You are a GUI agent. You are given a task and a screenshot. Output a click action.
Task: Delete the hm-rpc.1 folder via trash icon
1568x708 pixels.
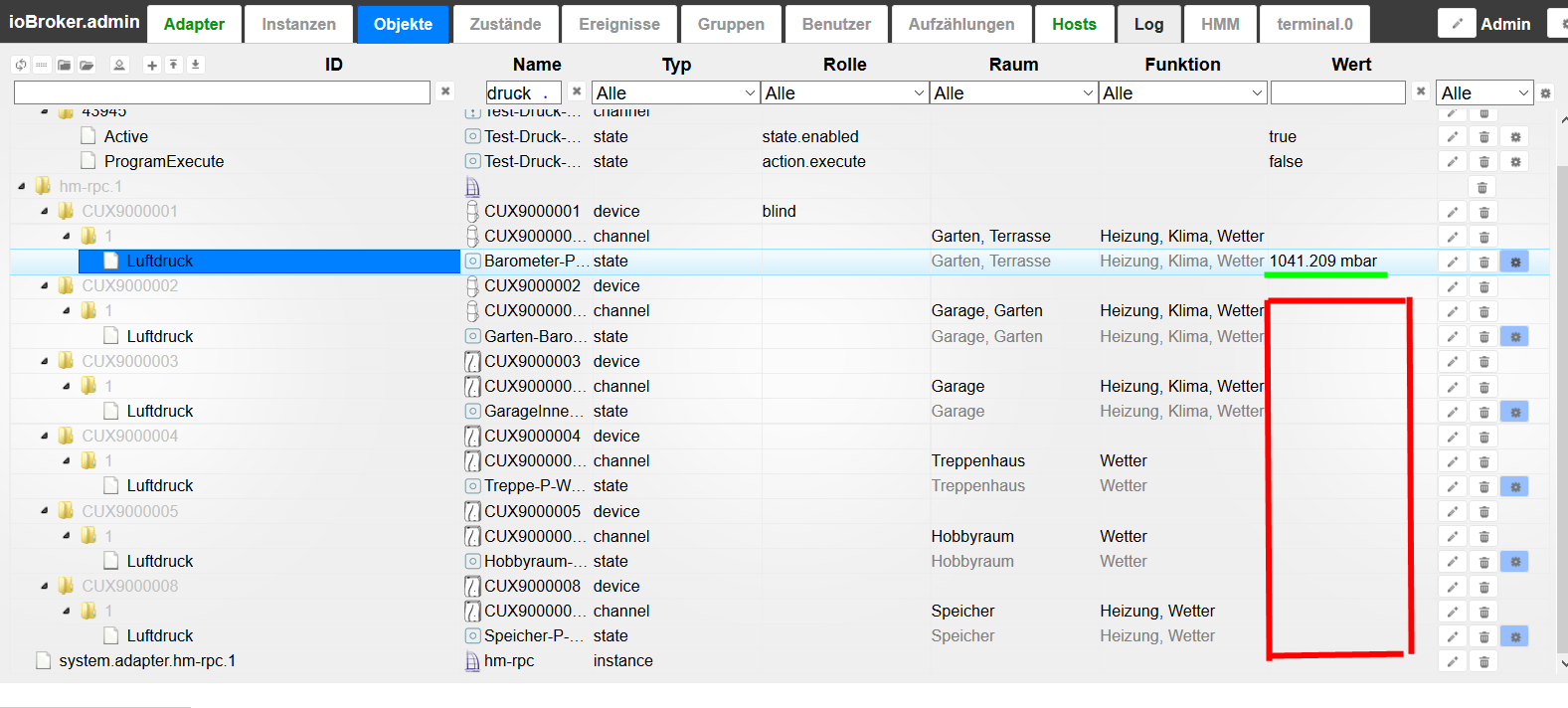tap(1482, 187)
